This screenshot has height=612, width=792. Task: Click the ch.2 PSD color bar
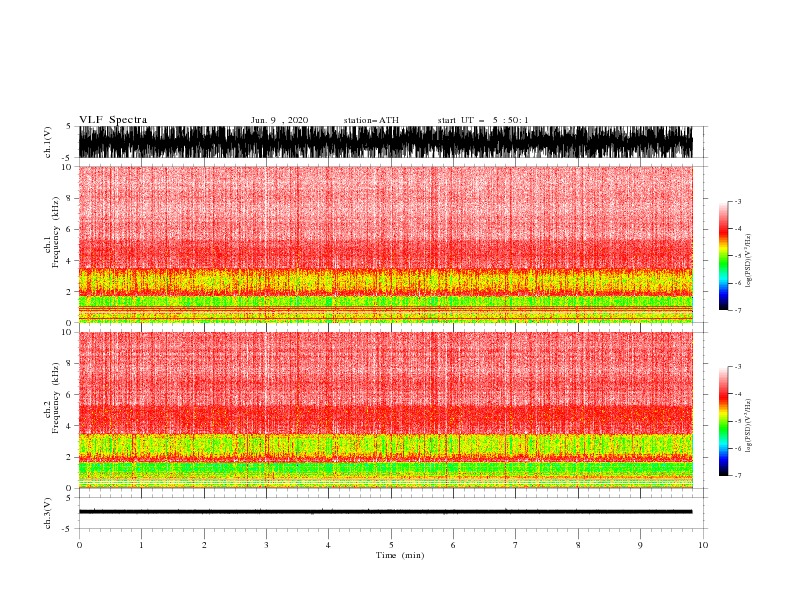pos(723,421)
